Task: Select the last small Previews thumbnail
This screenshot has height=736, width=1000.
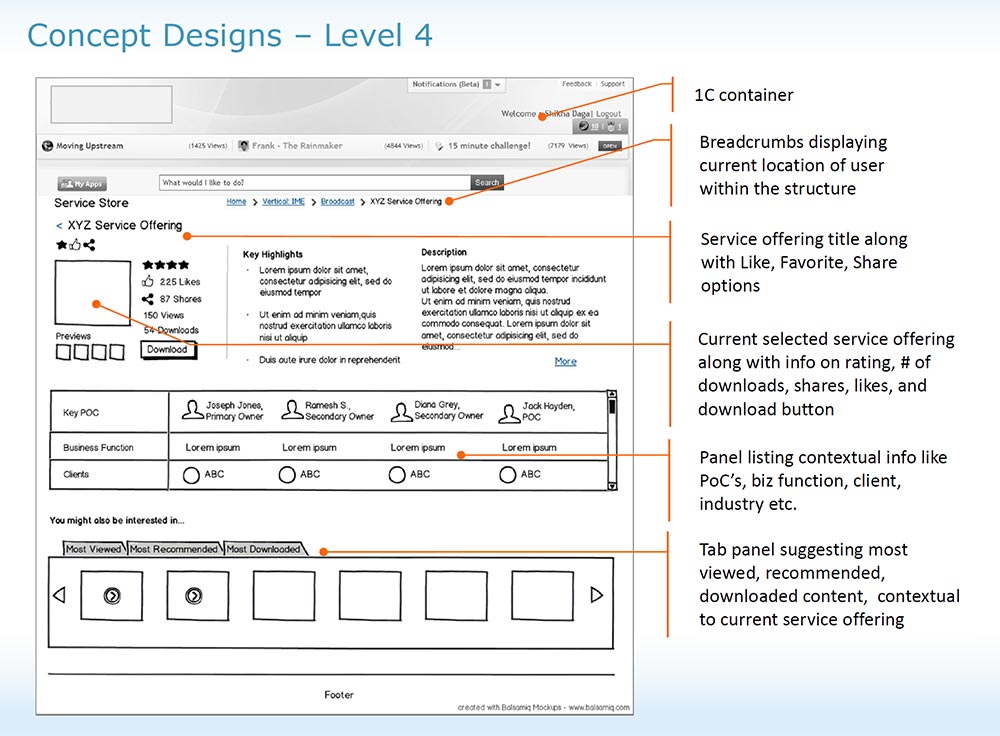Action: click(x=117, y=352)
